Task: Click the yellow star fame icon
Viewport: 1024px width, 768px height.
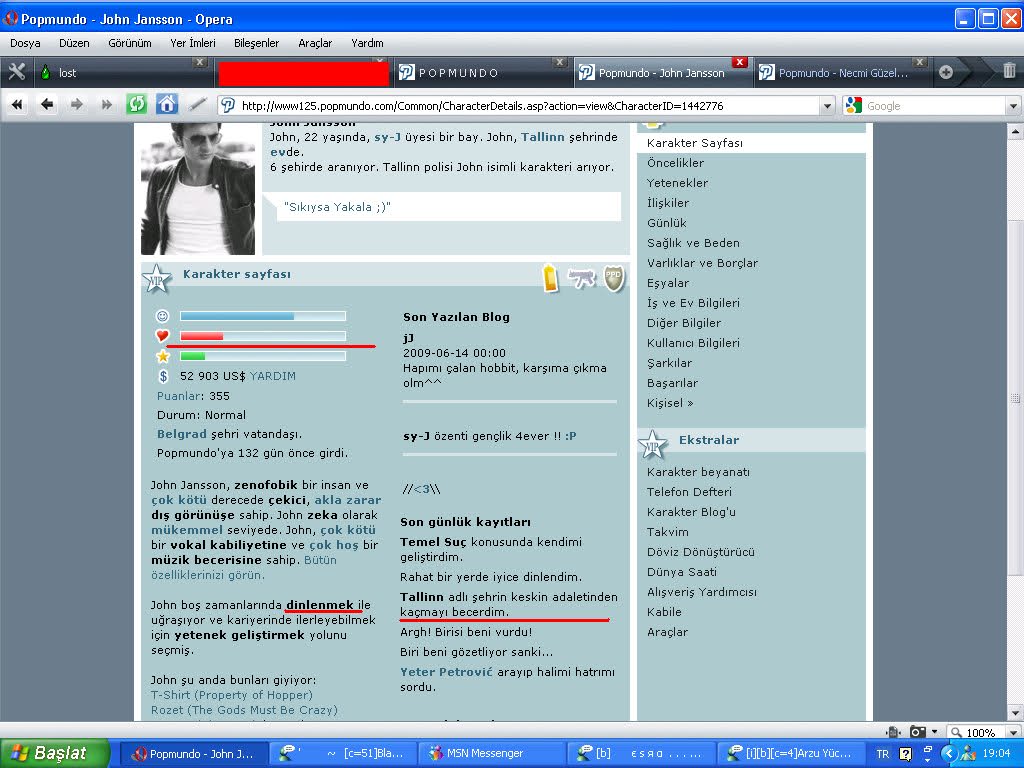Action: pyautogui.click(x=163, y=356)
